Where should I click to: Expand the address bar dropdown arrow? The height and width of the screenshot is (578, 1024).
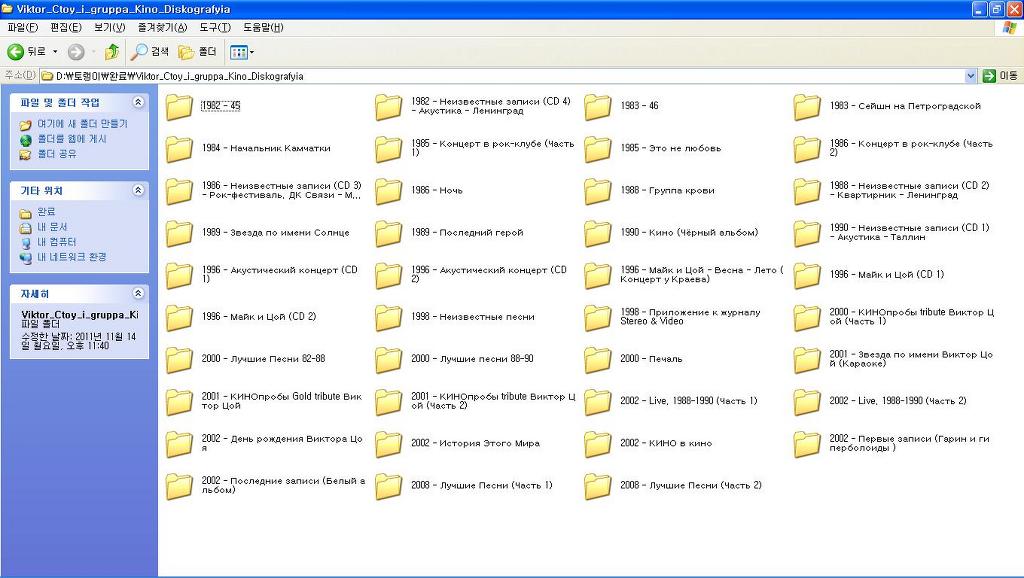pyautogui.click(x=970, y=76)
